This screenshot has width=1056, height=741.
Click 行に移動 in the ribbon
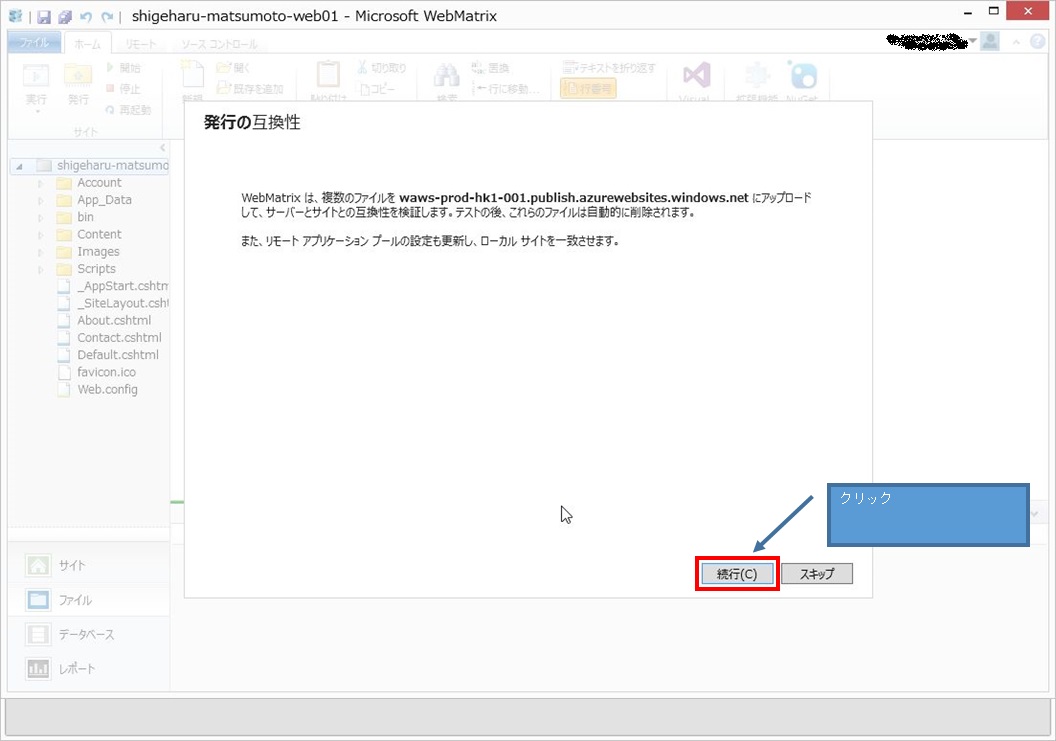506,88
